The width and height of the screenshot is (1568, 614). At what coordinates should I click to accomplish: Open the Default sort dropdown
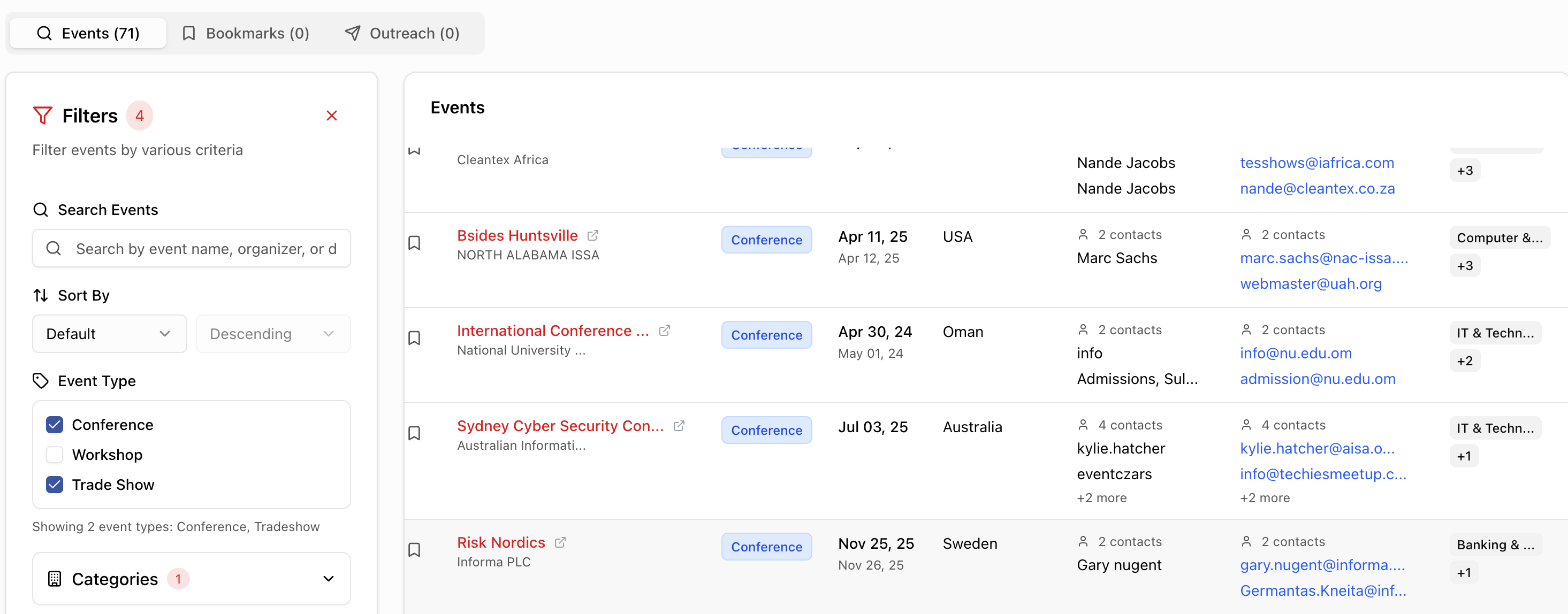(x=109, y=333)
